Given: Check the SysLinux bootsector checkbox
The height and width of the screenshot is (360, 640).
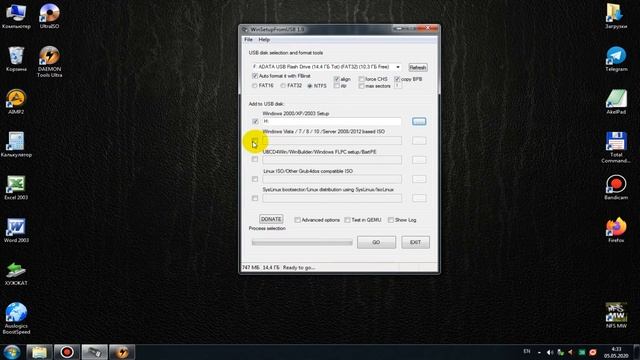Looking at the screenshot, I should tap(255, 198).
